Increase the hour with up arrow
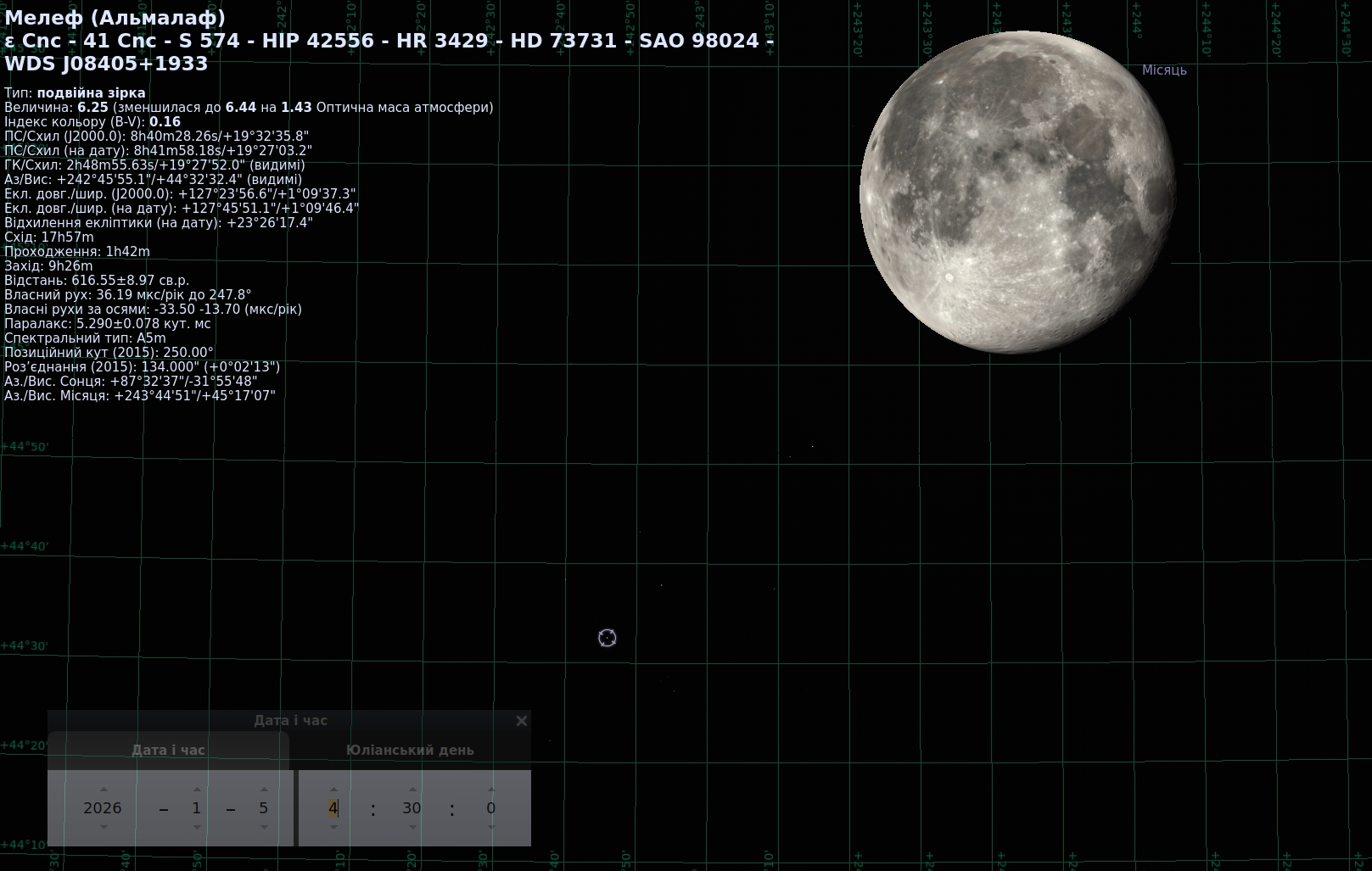Image resolution: width=1372 pixels, height=871 pixels. point(333,790)
